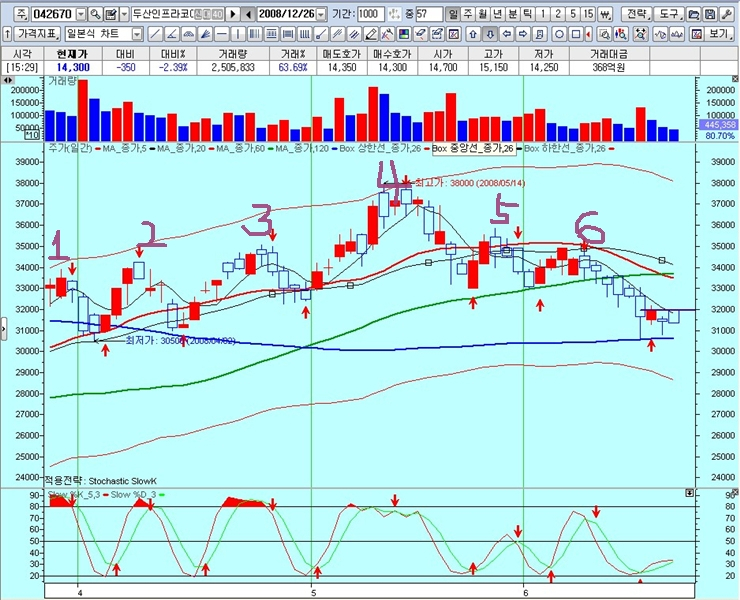Open the date 2008/12/26 dropdown

pyautogui.click(x=320, y=15)
